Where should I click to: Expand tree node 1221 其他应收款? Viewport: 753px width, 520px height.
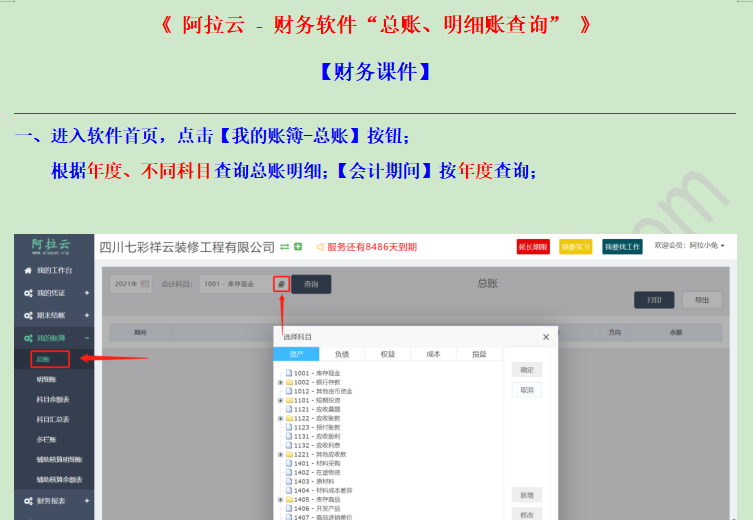(x=280, y=454)
